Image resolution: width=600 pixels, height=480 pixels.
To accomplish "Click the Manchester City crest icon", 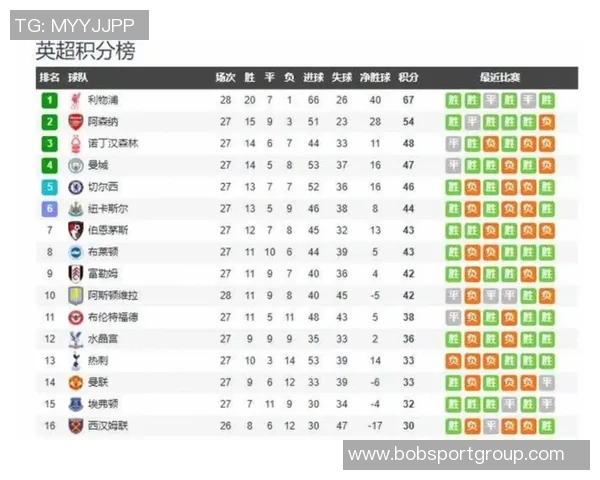I will pos(76,165).
